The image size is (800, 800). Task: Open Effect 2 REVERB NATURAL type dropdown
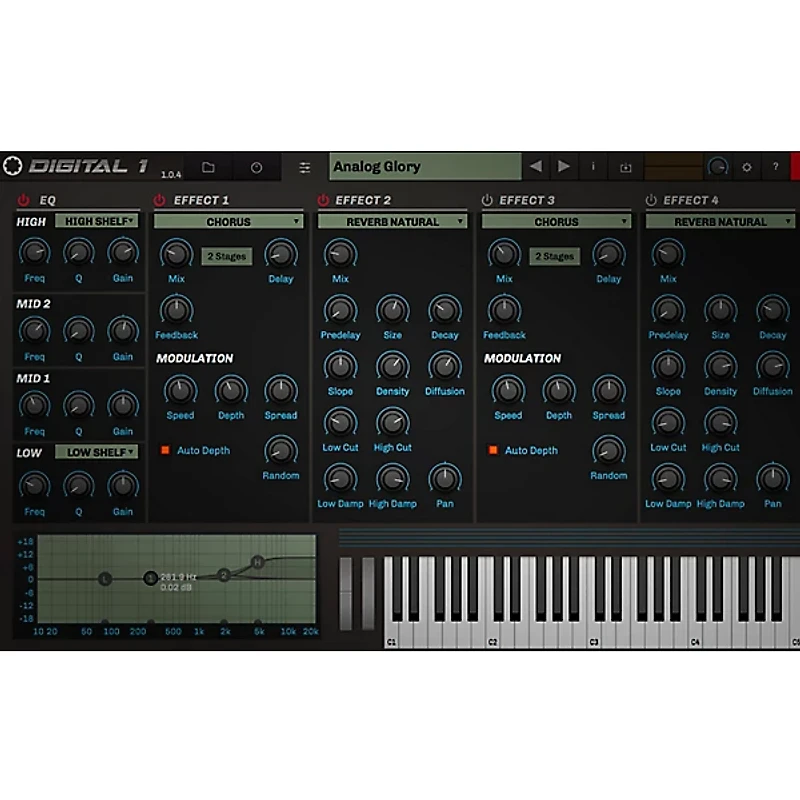point(392,221)
